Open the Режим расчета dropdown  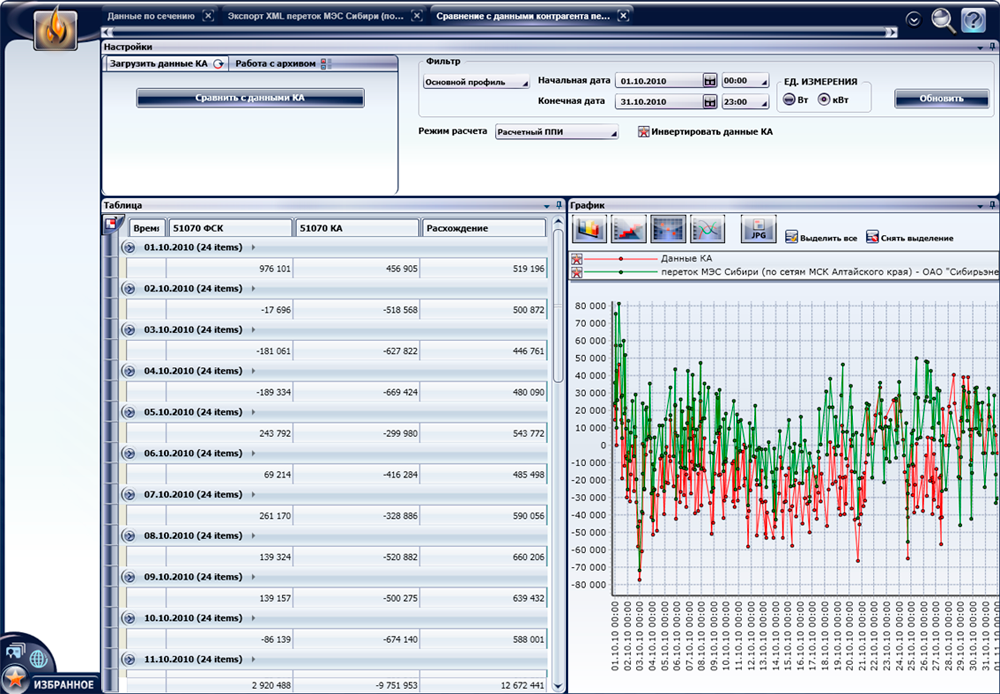pyautogui.click(x=557, y=132)
